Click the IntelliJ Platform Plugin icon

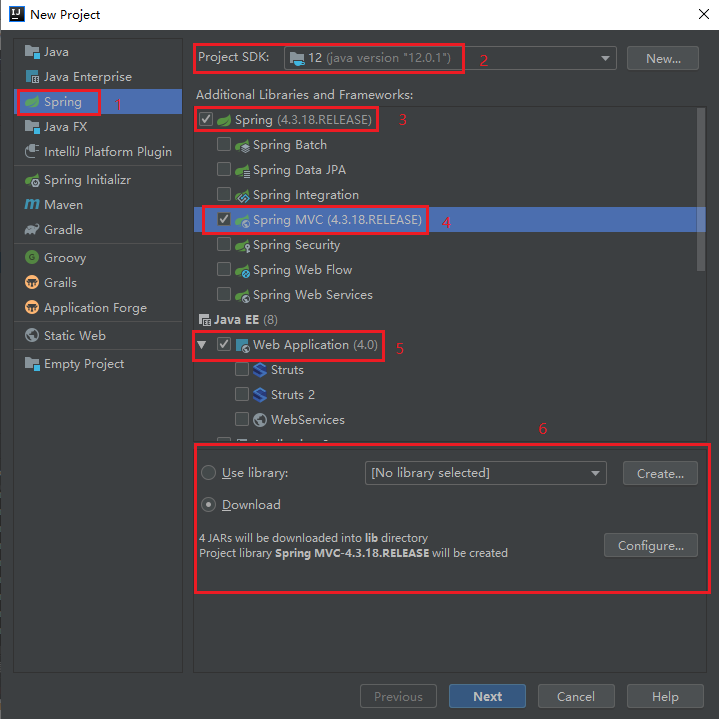click(x=32, y=151)
